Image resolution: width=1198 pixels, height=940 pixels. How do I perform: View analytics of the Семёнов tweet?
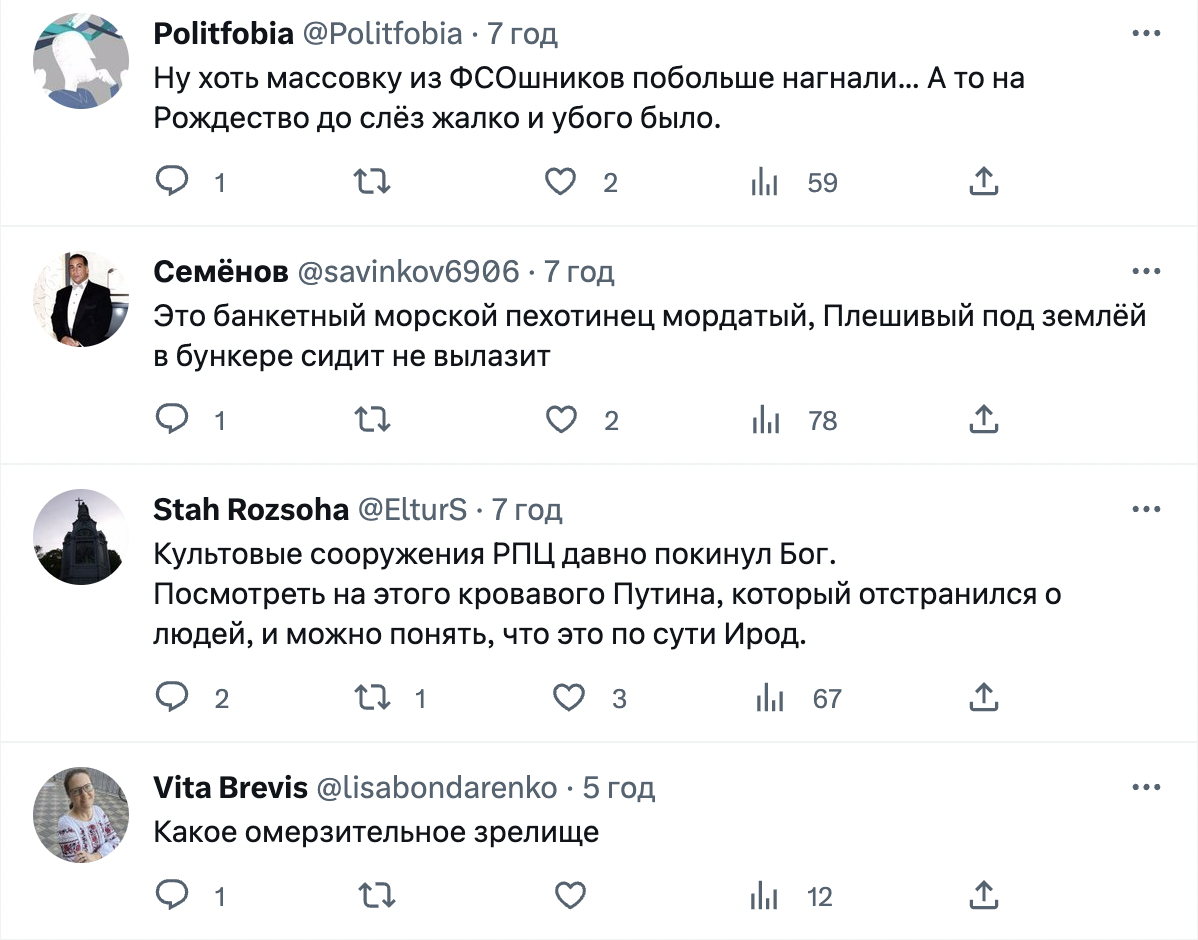(x=765, y=420)
